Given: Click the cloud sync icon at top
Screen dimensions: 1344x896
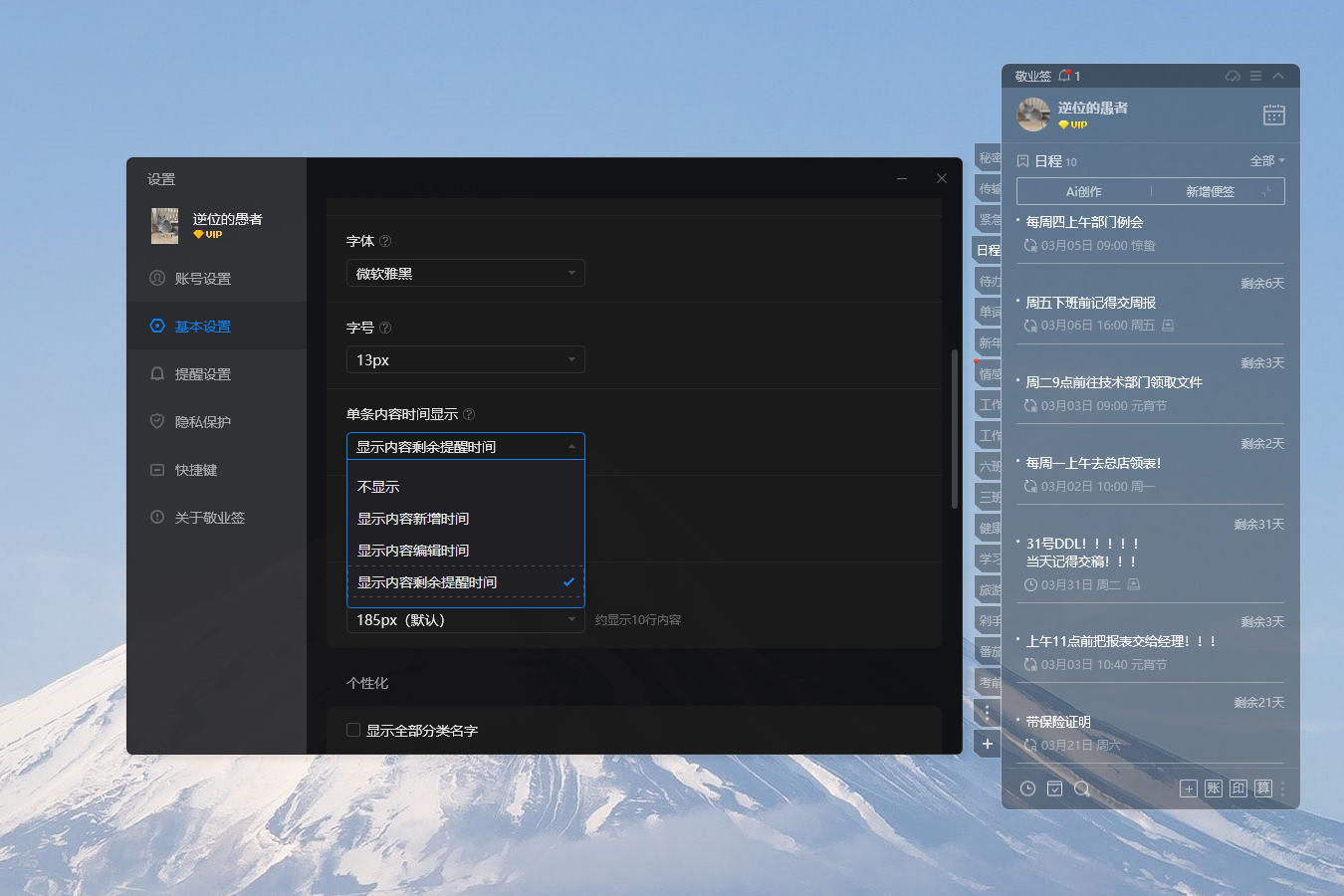Looking at the screenshot, I should (1232, 76).
